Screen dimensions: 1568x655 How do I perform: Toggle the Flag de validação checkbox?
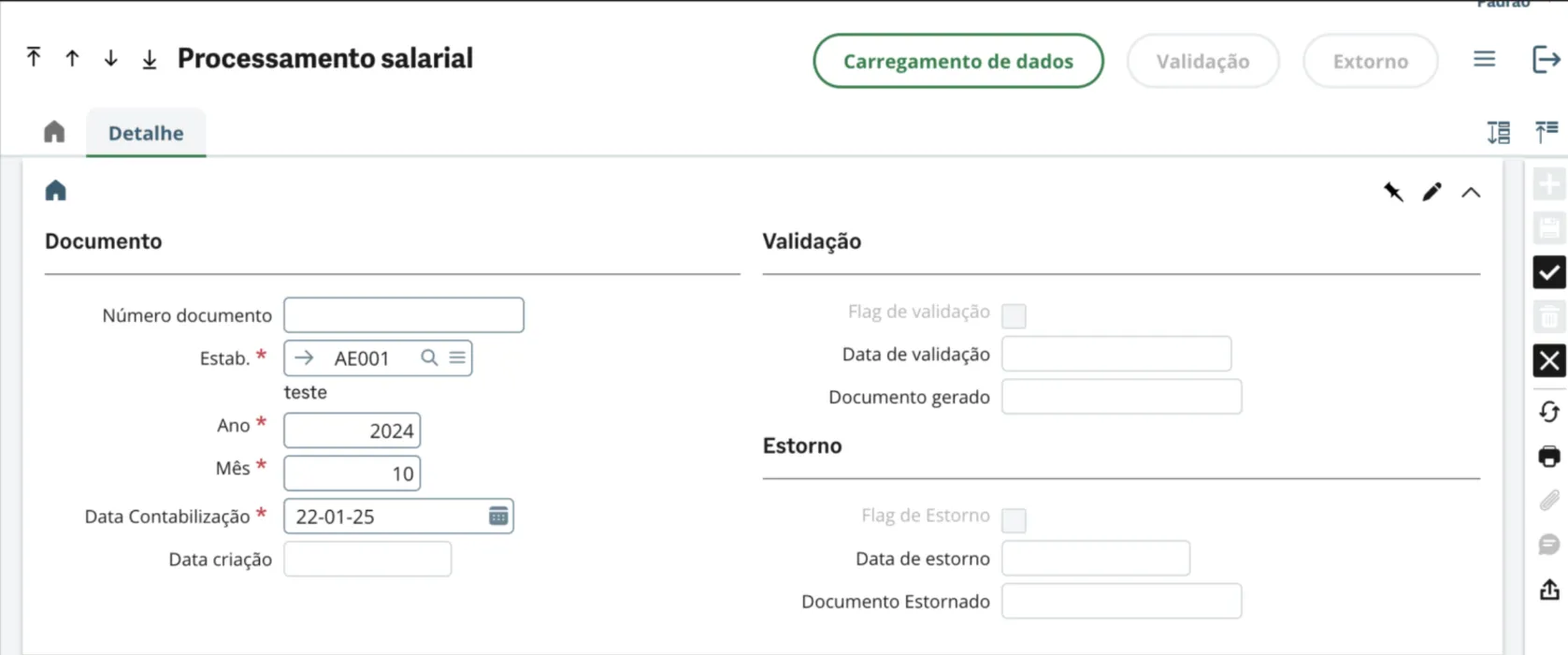coord(1014,315)
